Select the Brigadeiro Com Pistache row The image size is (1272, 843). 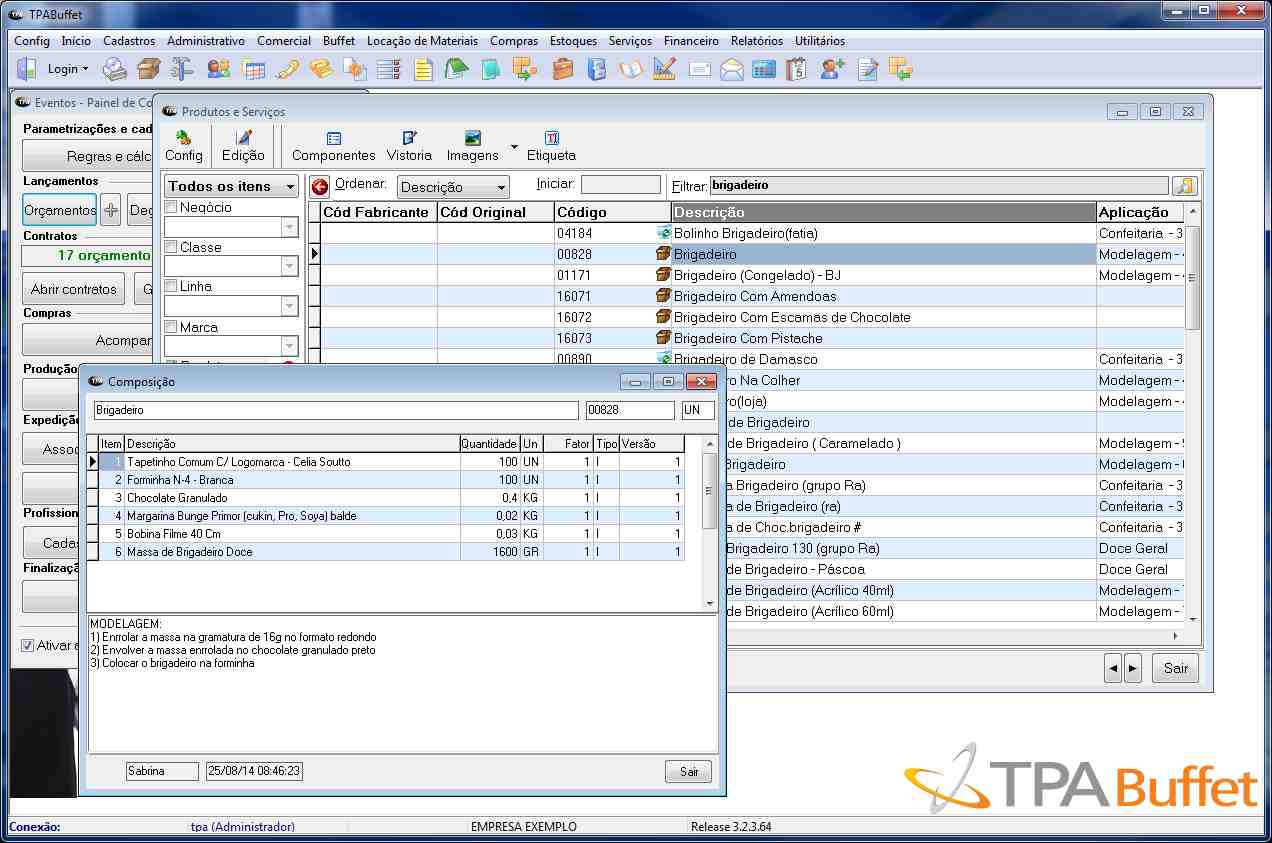click(x=748, y=338)
